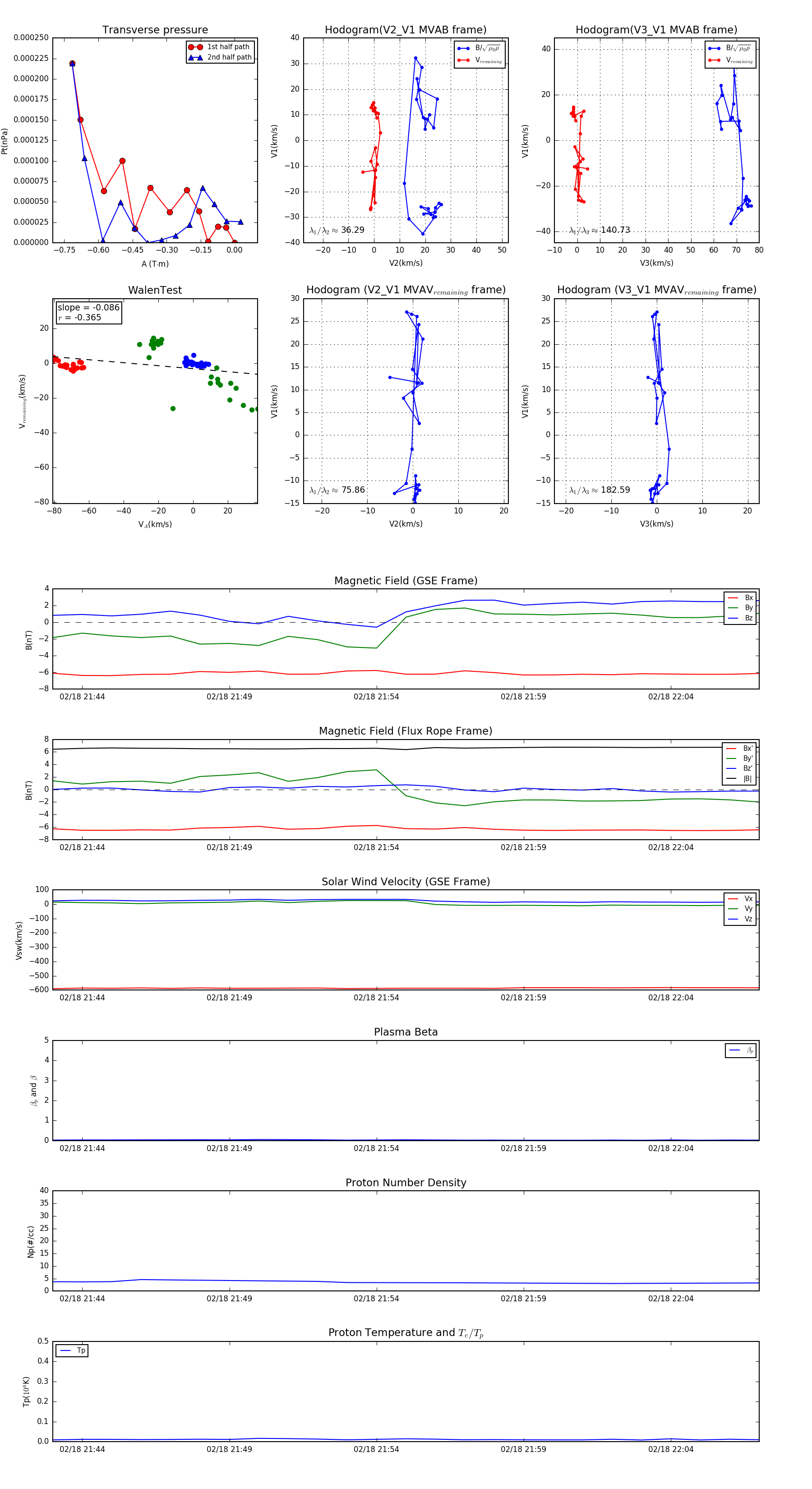The height and width of the screenshot is (1489, 812).
Task: Click the 'Hodogram (V3_V1 MVAV remaining frame)' title
Action: pos(656,290)
